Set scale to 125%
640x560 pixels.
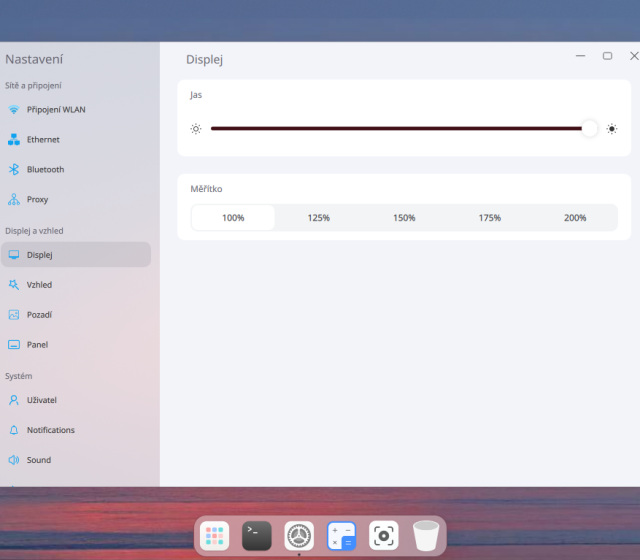(x=319, y=218)
